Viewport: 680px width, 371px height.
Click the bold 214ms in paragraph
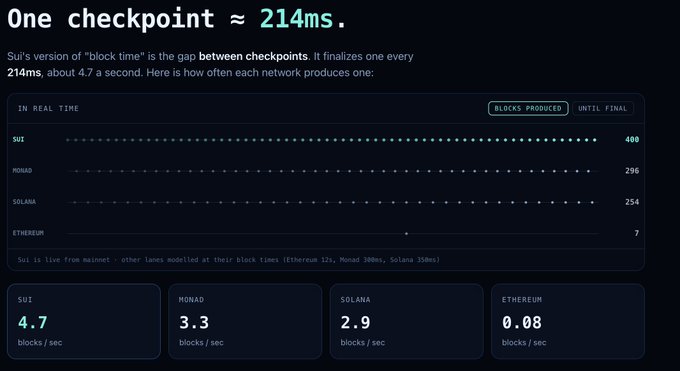[x=24, y=72]
